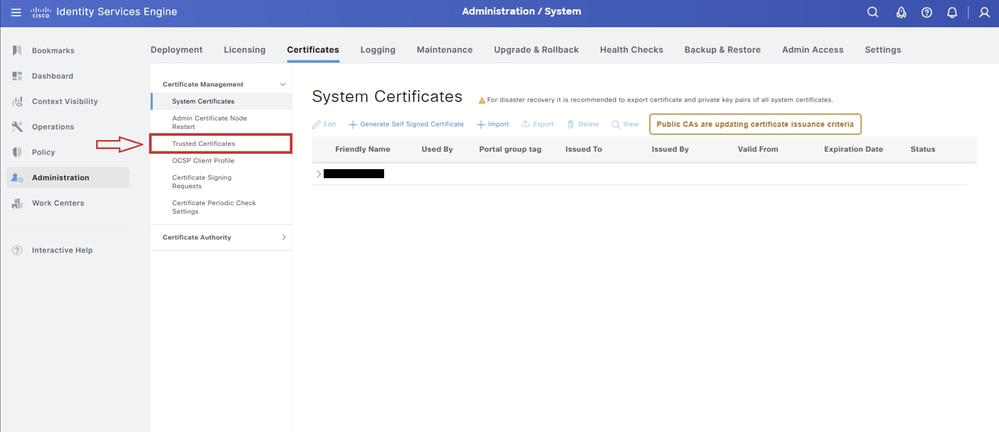Click the Valid From column header
Image resolution: width=999 pixels, height=432 pixels.
758,149
